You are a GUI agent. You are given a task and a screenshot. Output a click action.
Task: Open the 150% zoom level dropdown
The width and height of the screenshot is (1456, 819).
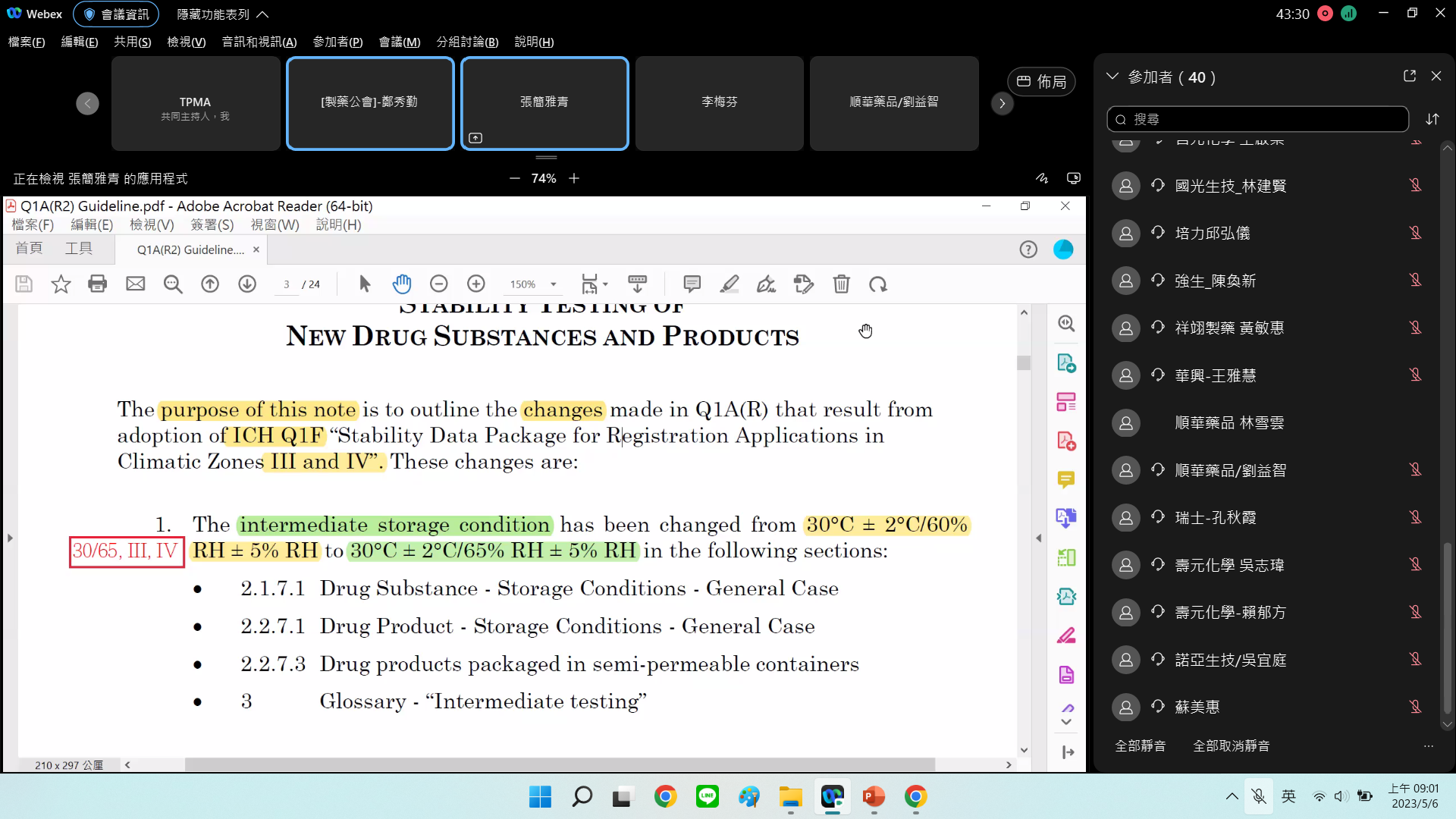(554, 284)
